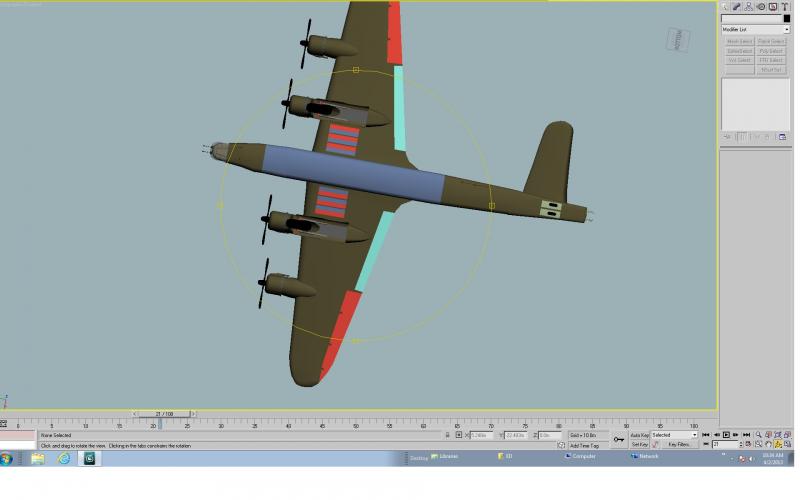This screenshot has width=800, height=500.
Task: Open the Motion panel tab
Action: pos(761,7)
